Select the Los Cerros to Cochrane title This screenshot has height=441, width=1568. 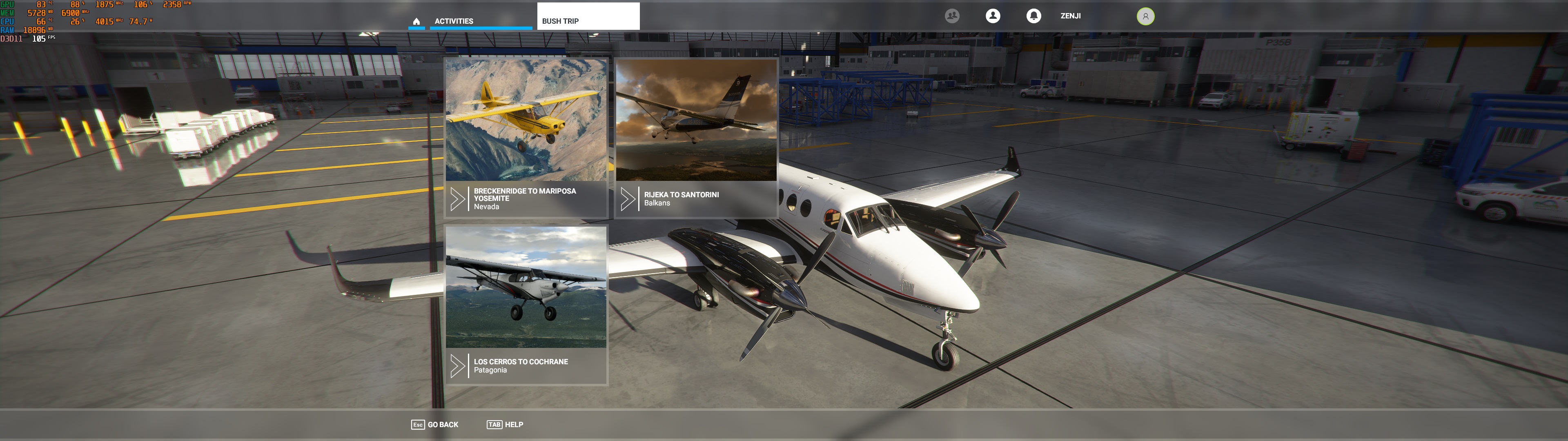pyautogui.click(x=521, y=362)
